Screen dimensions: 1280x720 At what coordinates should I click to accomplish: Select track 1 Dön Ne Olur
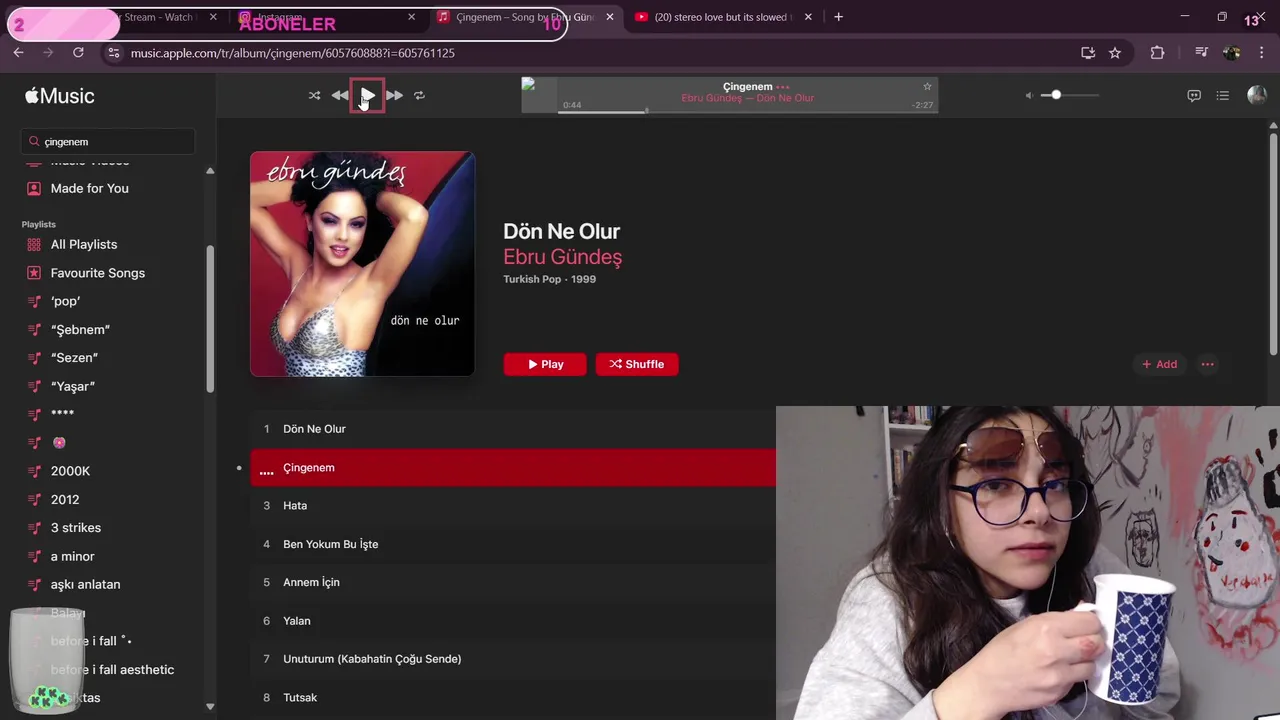513,429
